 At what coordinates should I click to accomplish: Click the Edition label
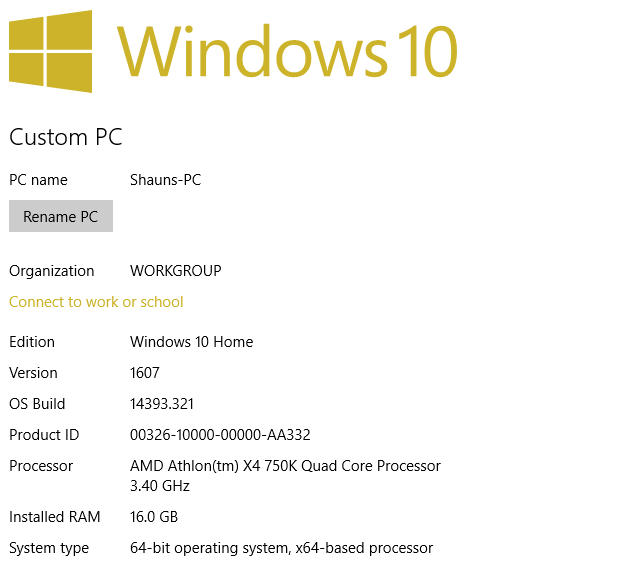pos(32,342)
